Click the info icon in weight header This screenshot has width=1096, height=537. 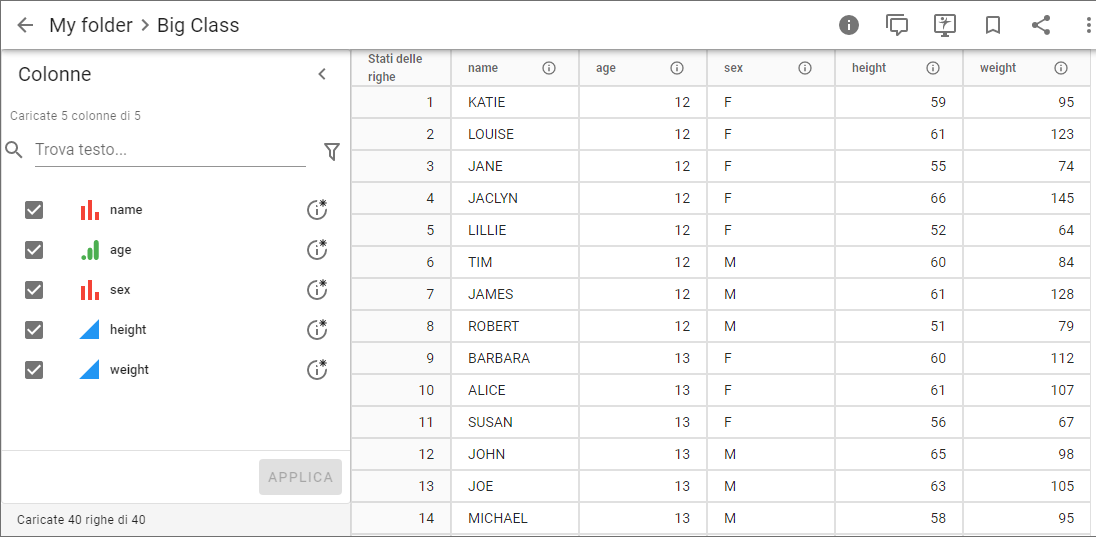point(1060,68)
